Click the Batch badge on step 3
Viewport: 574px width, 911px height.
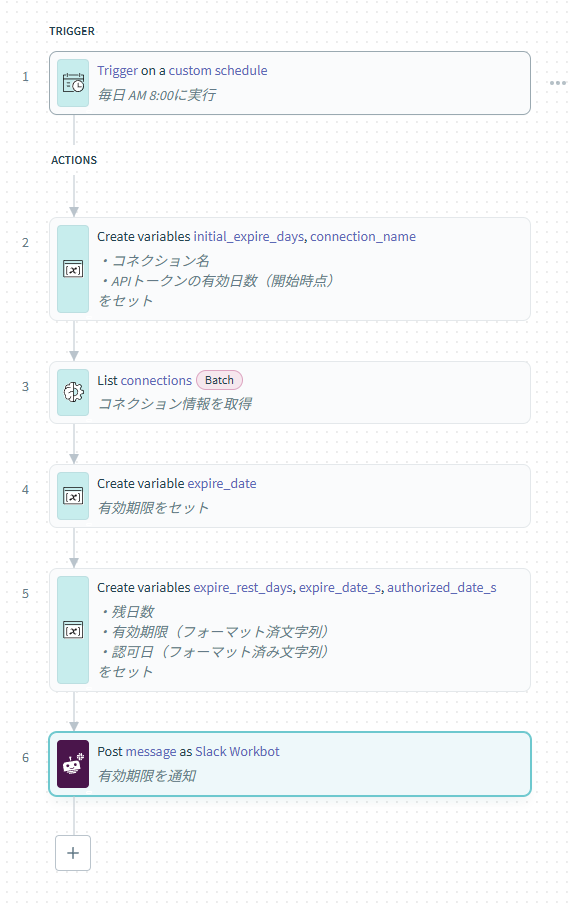(x=219, y=380)
